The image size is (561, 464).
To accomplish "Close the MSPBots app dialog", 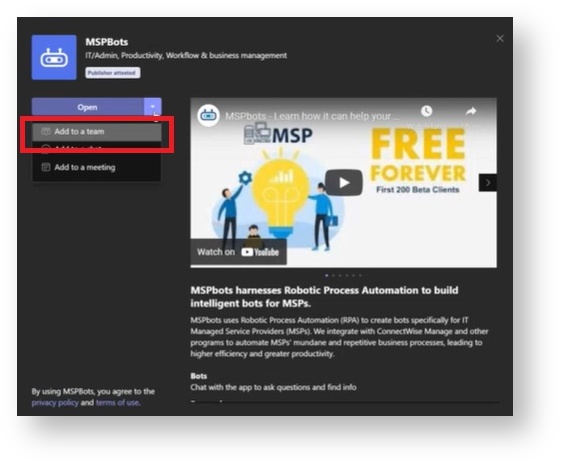I will [500, 39].
